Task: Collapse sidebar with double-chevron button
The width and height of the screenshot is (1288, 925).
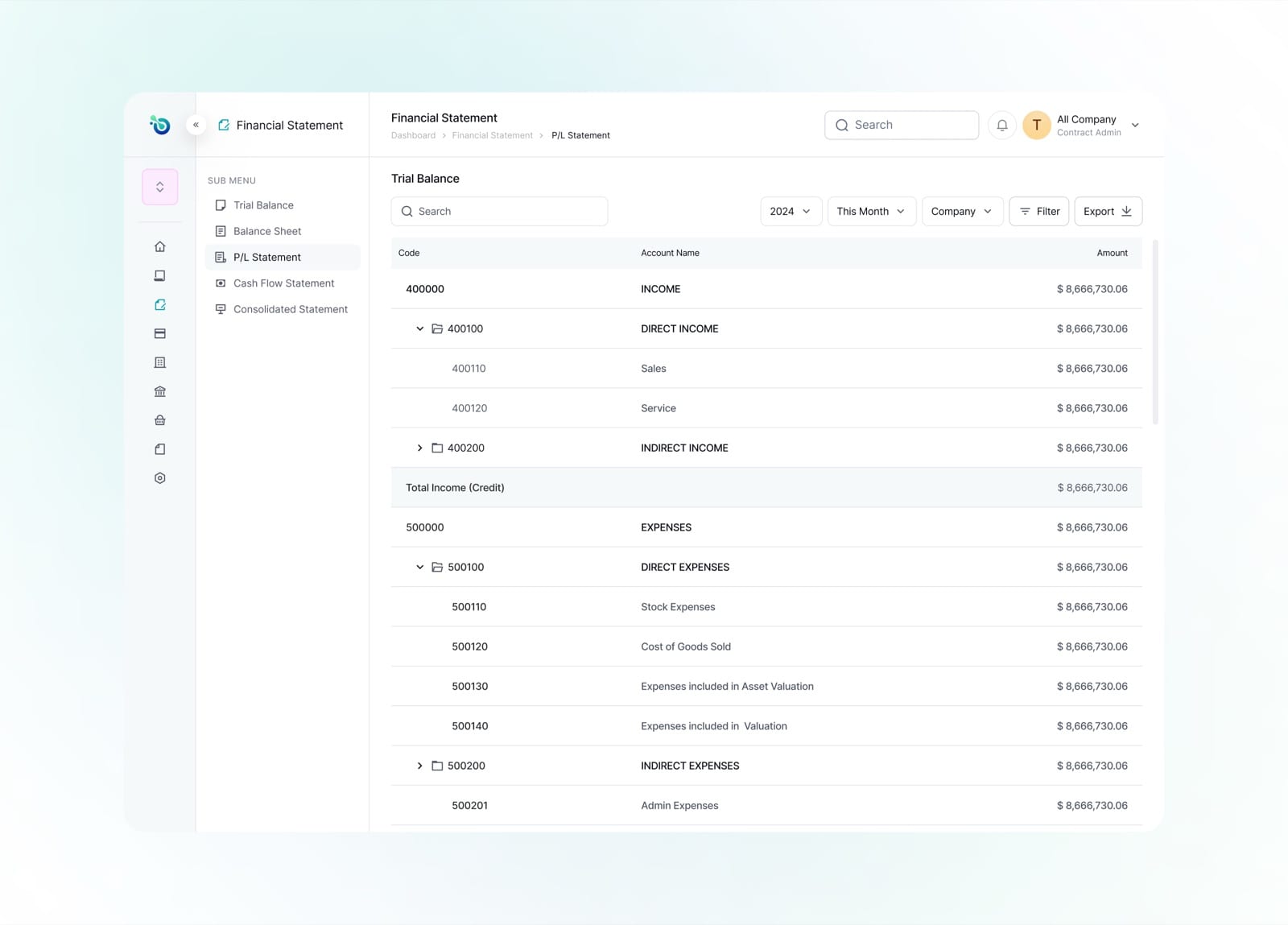Action: 196,125
